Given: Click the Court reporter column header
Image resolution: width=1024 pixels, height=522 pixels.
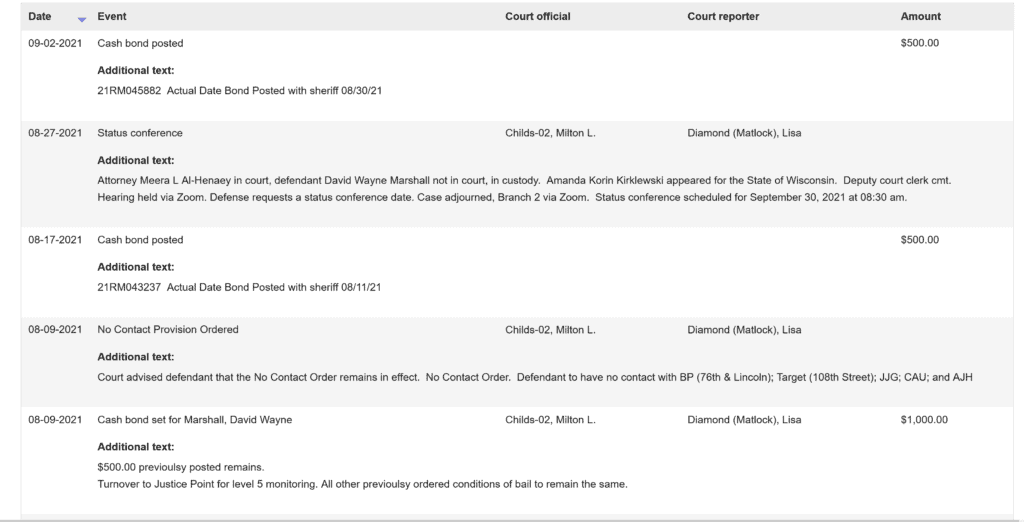Looking at the screenshot, I should pyautogui.click(x=723, y=16).
